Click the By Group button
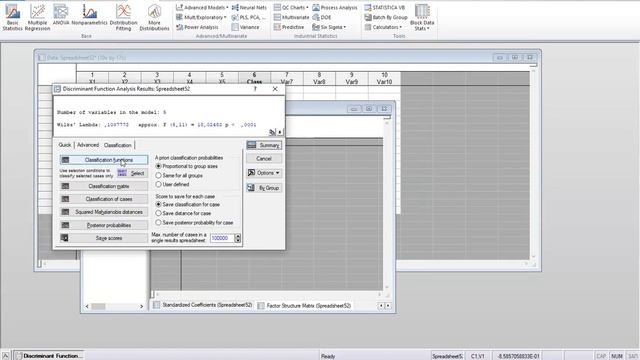This screenshot has height=360, width=640. pos(264,188)
